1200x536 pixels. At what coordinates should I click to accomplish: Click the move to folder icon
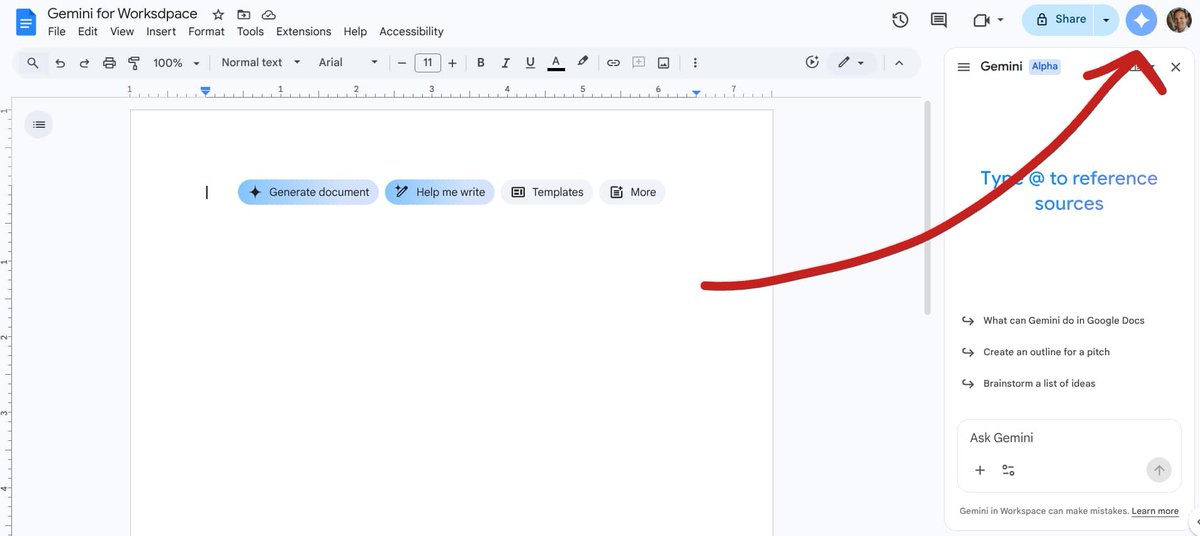(x=243, y=15)
